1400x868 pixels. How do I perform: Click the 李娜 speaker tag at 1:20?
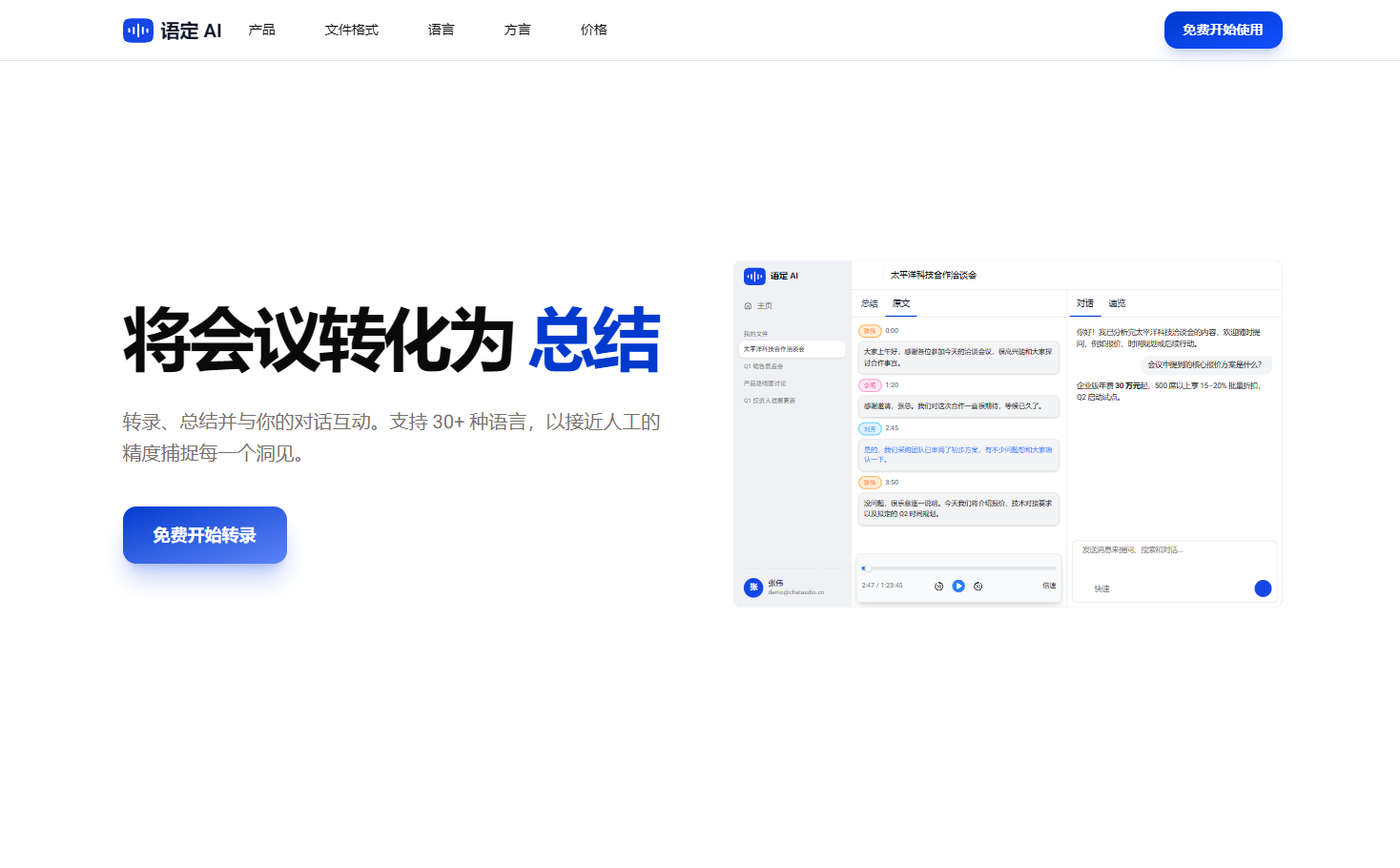tap(870, 385)
